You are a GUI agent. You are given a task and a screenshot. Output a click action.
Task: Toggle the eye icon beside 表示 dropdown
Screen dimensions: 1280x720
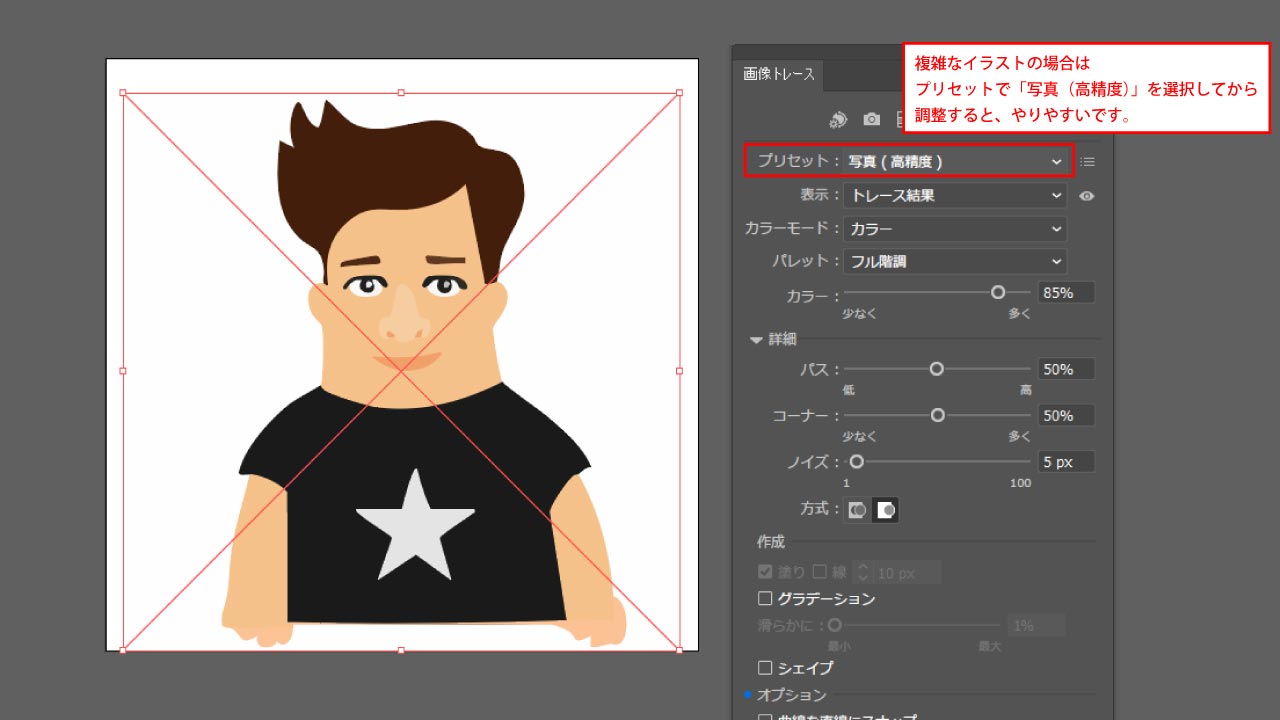(x=1087, y=196)
